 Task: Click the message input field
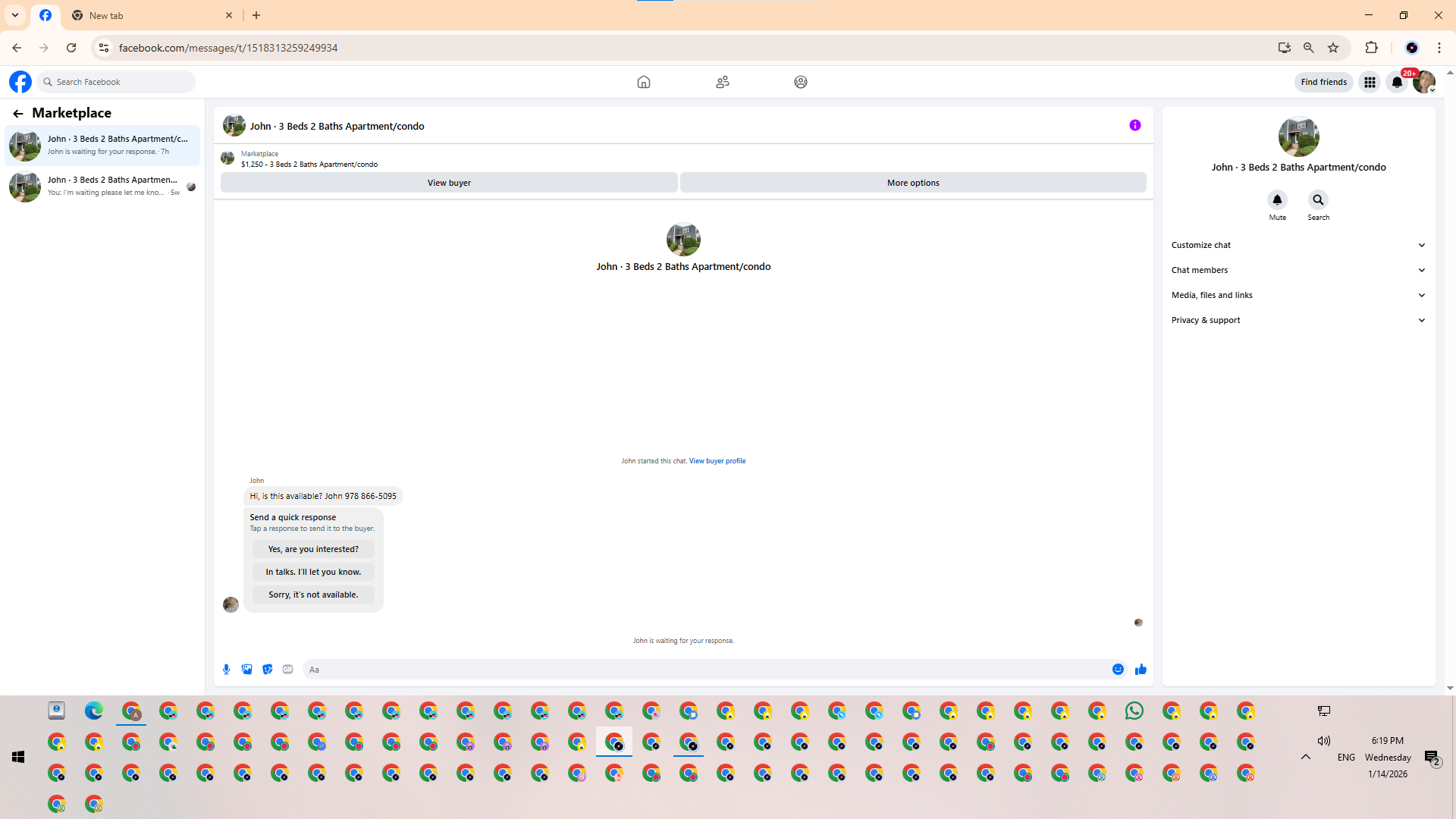tap(705, 670)
